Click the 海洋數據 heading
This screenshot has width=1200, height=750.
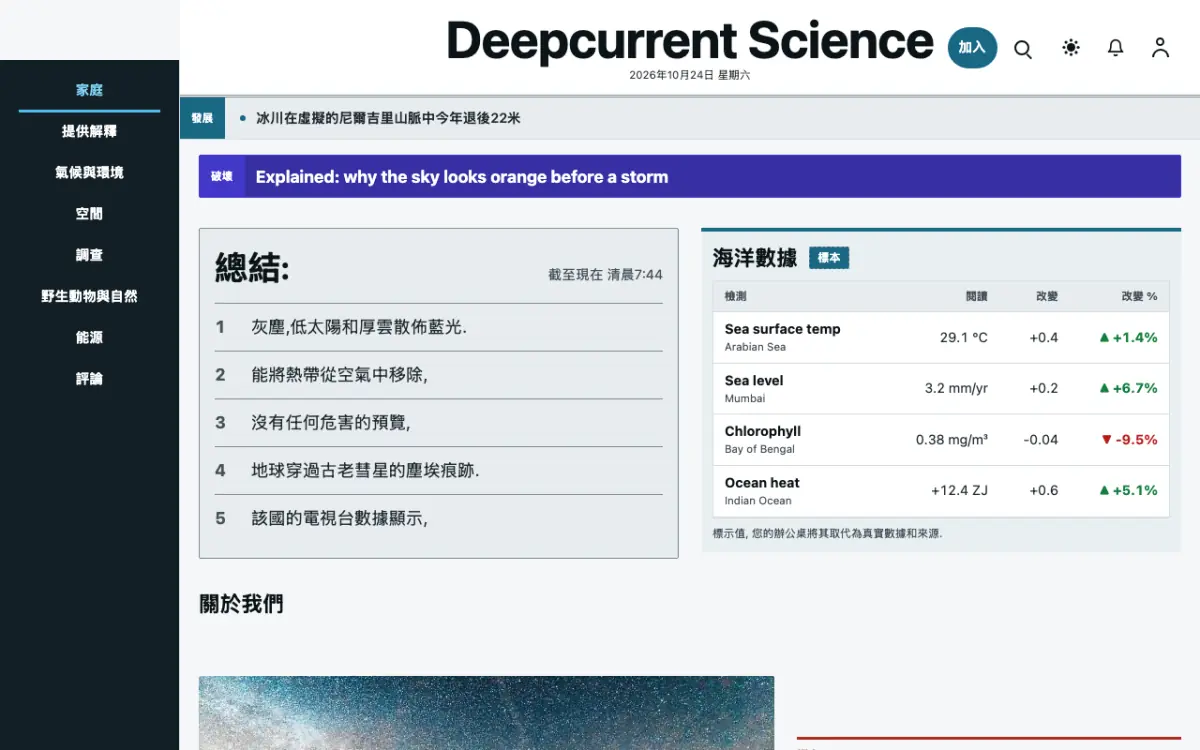click(x=755, y=258)
